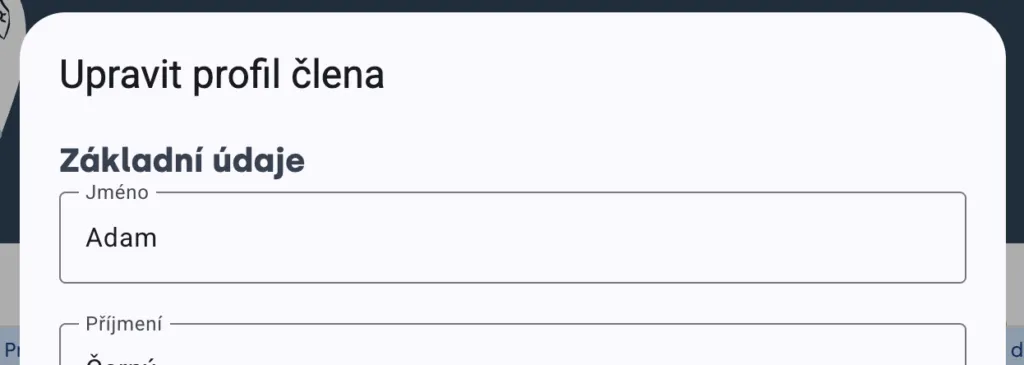
Task: Click the Příjmení floating field label
Action: [124, 324]
